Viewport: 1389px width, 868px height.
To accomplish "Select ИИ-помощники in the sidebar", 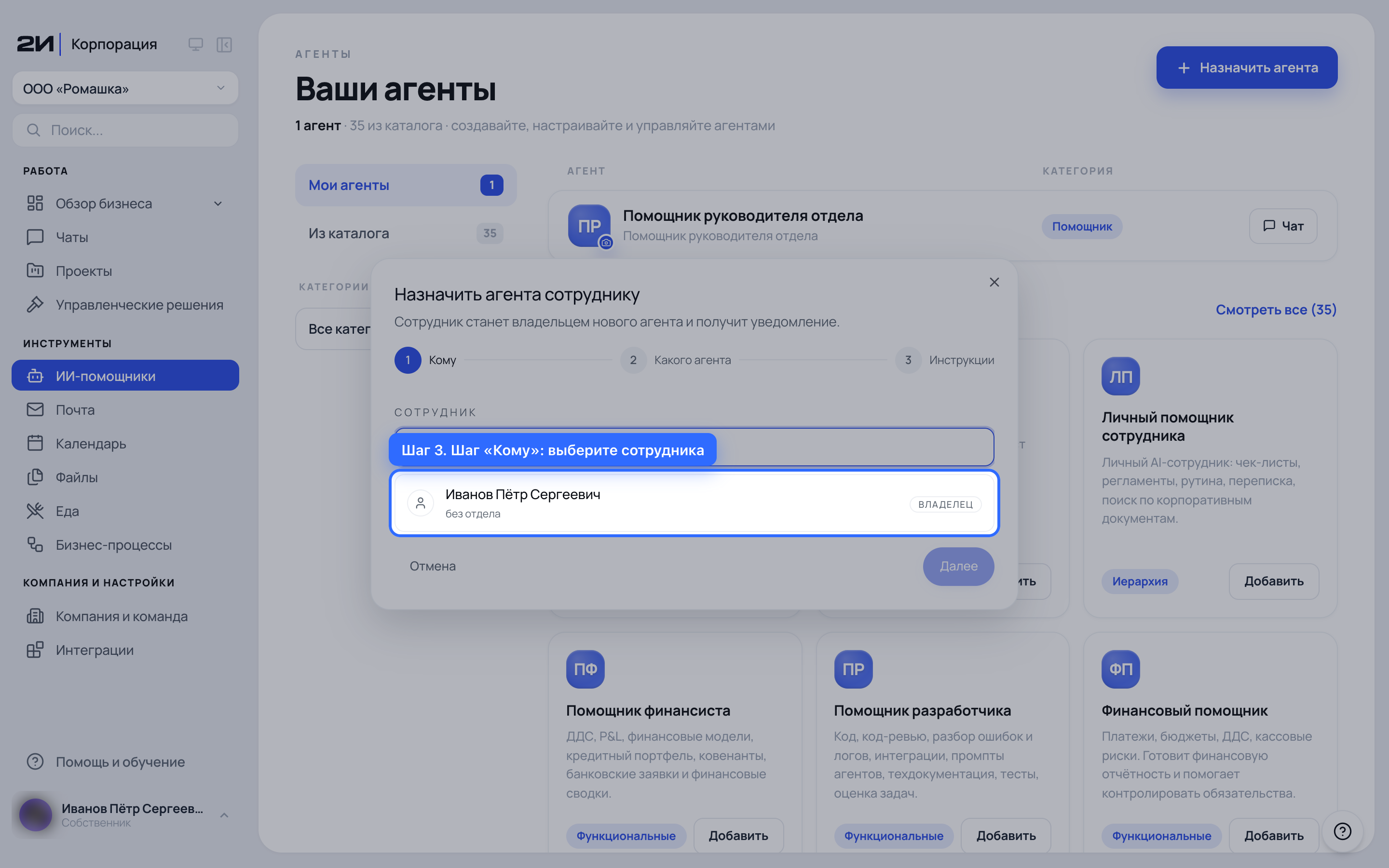I will tap(125, 376).
